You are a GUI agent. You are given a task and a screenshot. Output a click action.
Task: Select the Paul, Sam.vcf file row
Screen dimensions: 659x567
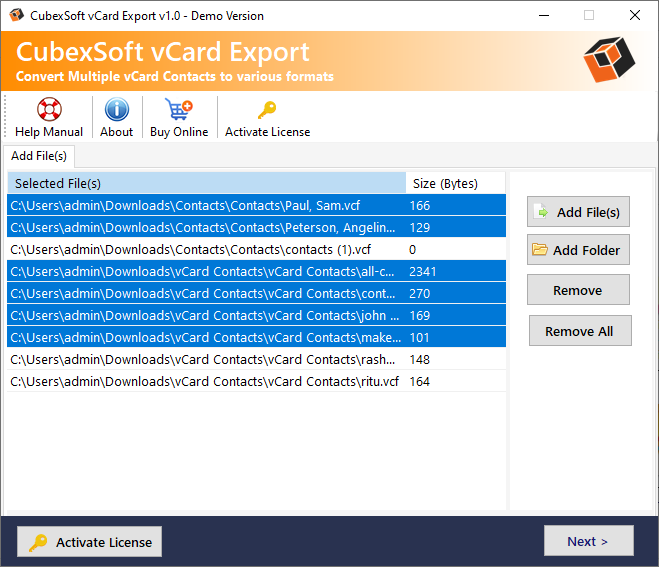coord(256,206)
